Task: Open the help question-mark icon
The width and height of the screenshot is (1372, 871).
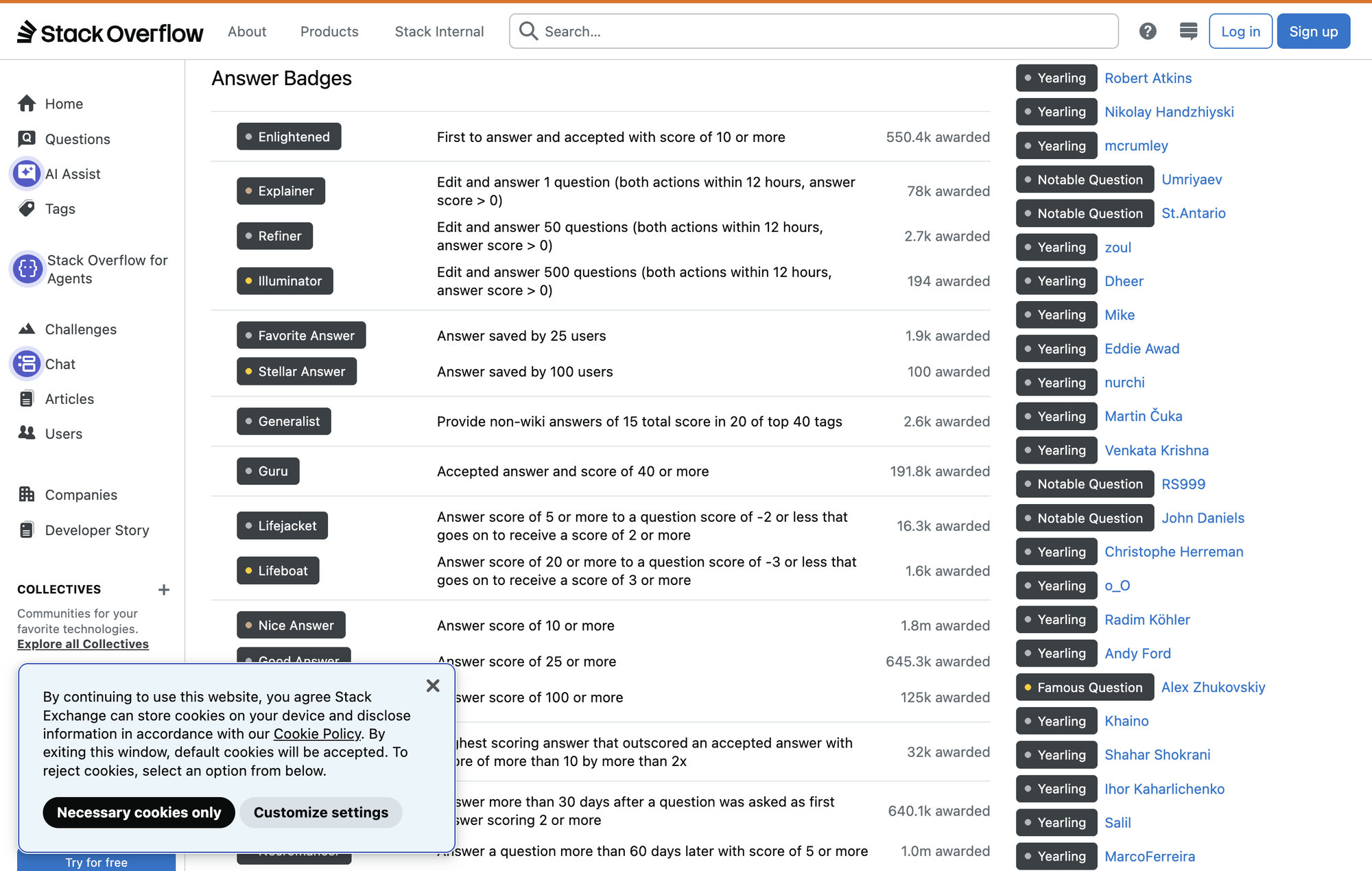Action: click(x=1148, y=32)
